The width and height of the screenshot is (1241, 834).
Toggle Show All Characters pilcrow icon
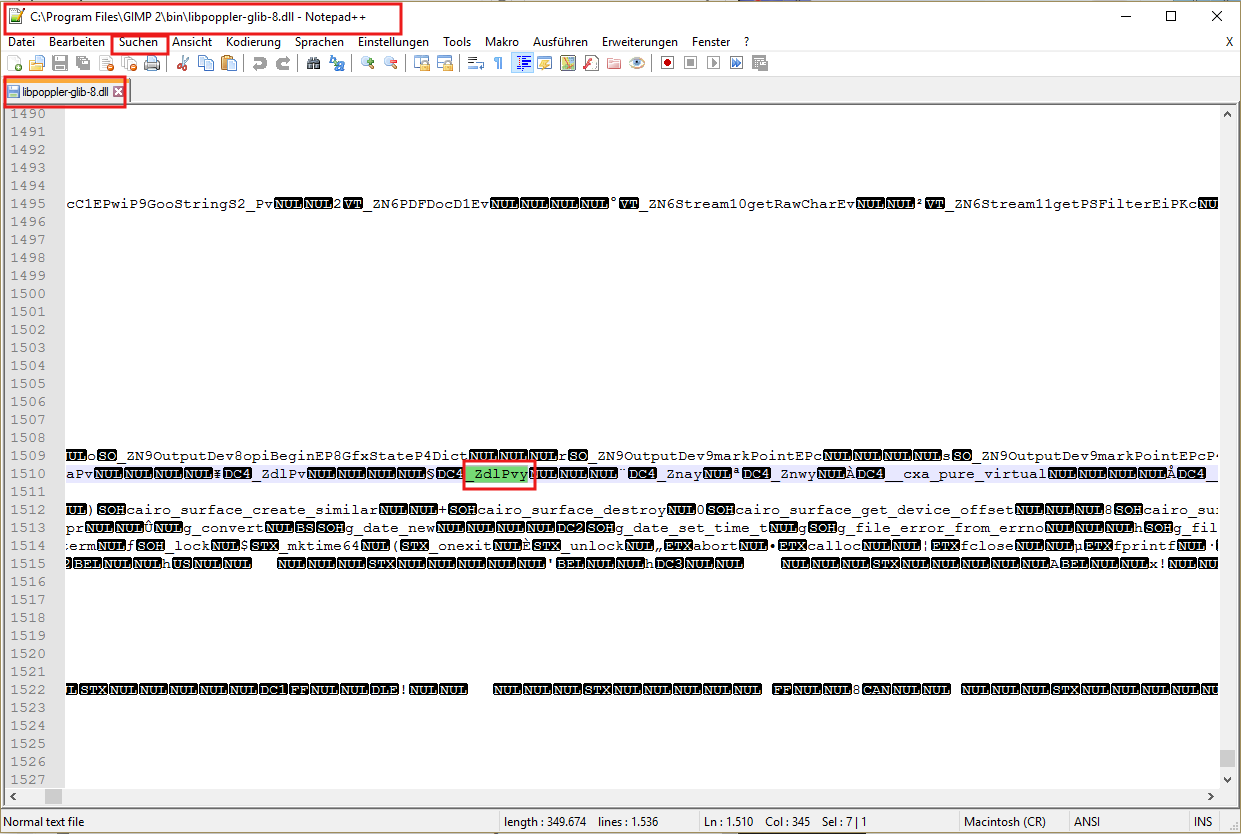(x=499, y=63)
